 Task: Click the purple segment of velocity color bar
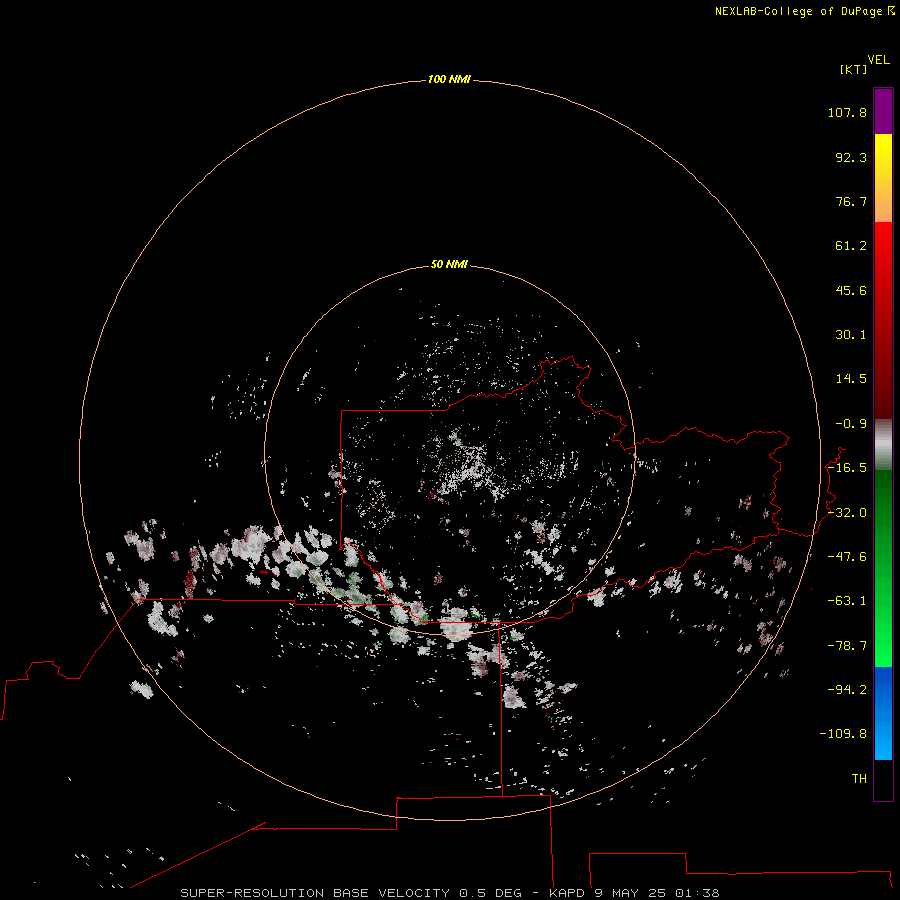(883, 112)
